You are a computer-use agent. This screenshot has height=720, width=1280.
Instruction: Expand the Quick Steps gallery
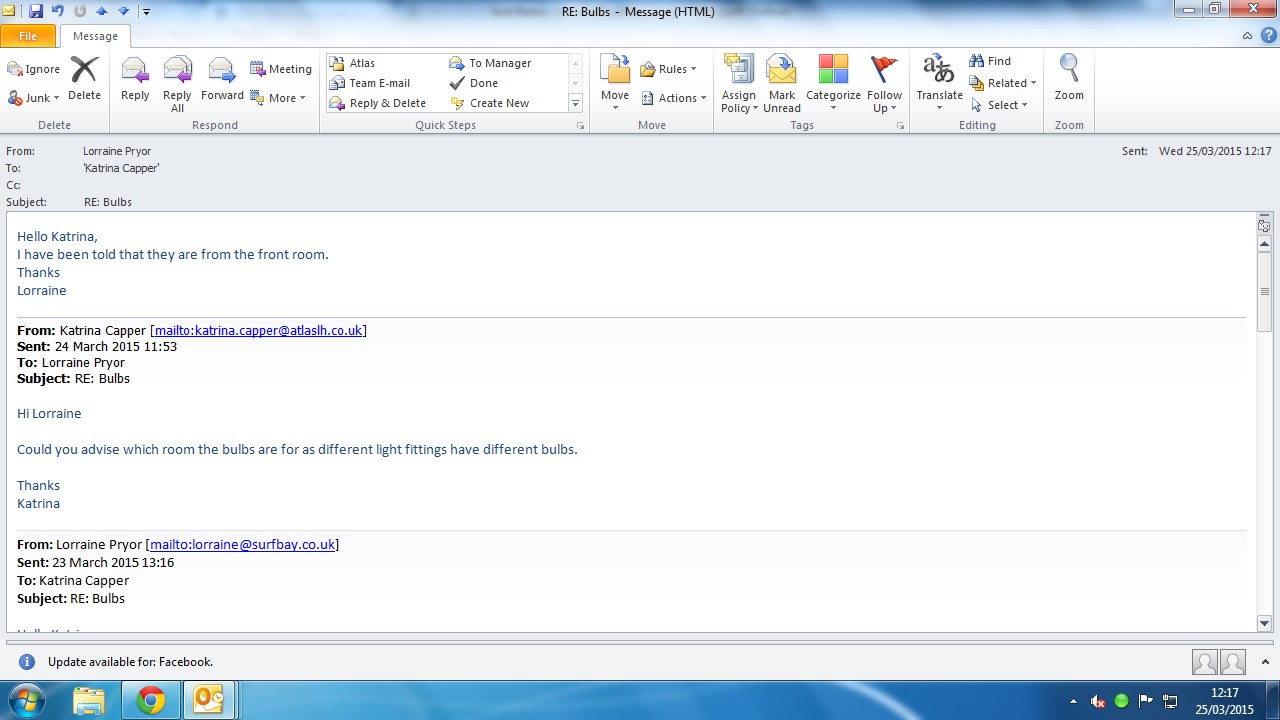pyautogui.click(x=575, y=104)
